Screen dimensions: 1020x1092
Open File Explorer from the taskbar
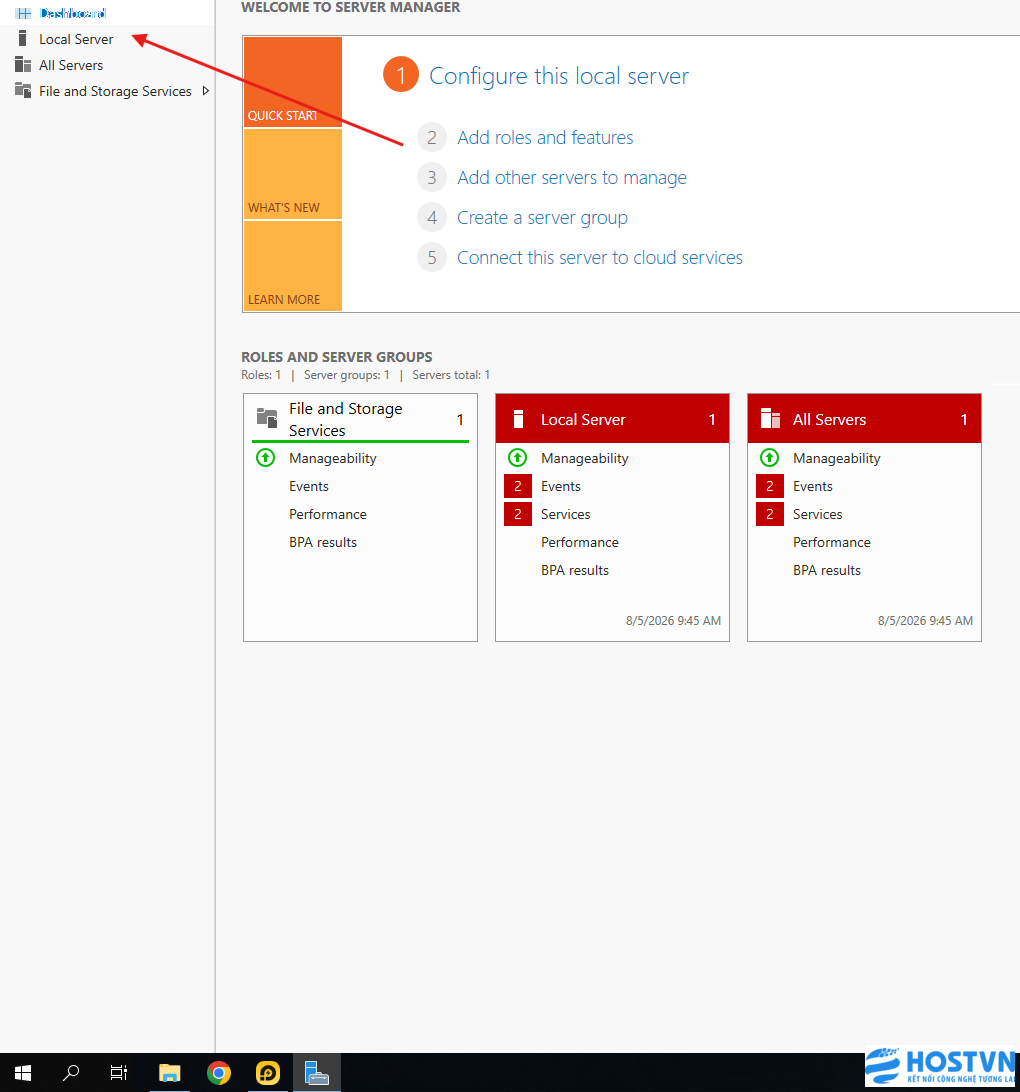169,1072
